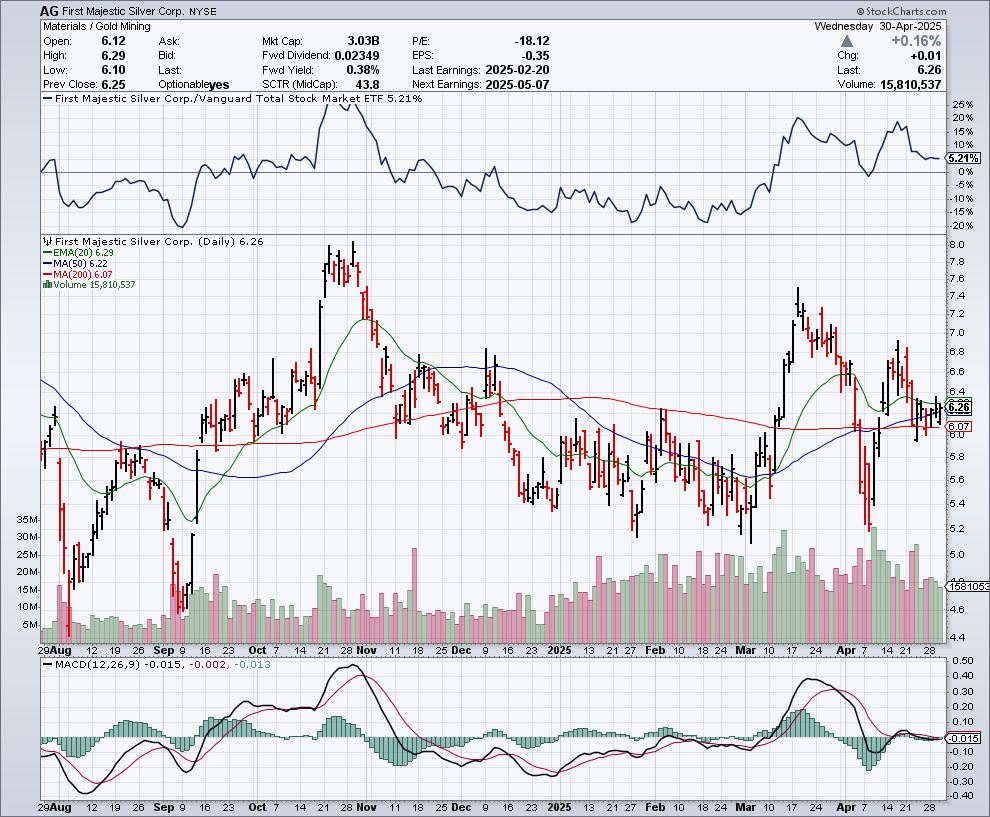Click the line marker before the Vanguard ratio title
This screenshot has height=817, width=990.
coord(45,99)
